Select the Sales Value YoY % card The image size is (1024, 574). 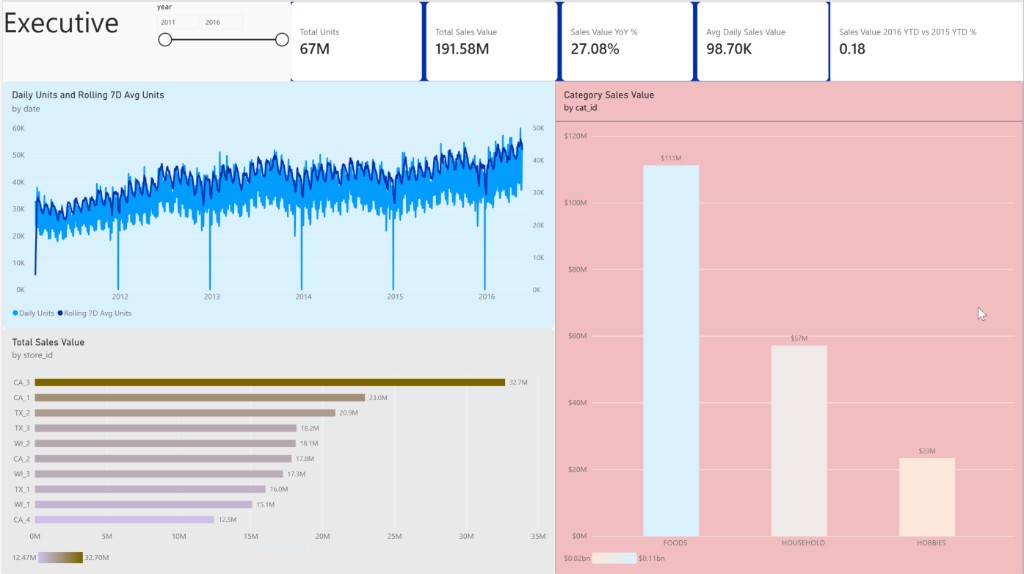point(627,41)
